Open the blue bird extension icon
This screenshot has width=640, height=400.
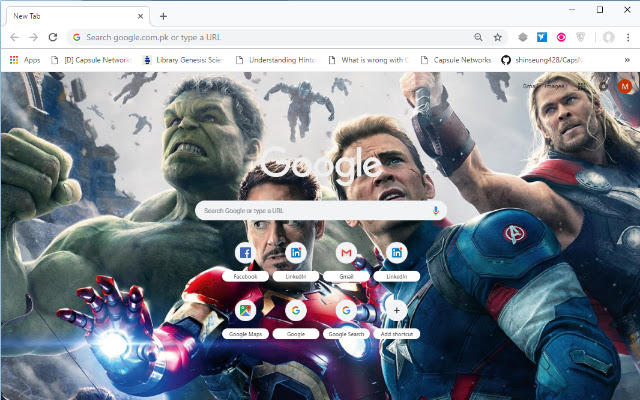coord(542,38)
